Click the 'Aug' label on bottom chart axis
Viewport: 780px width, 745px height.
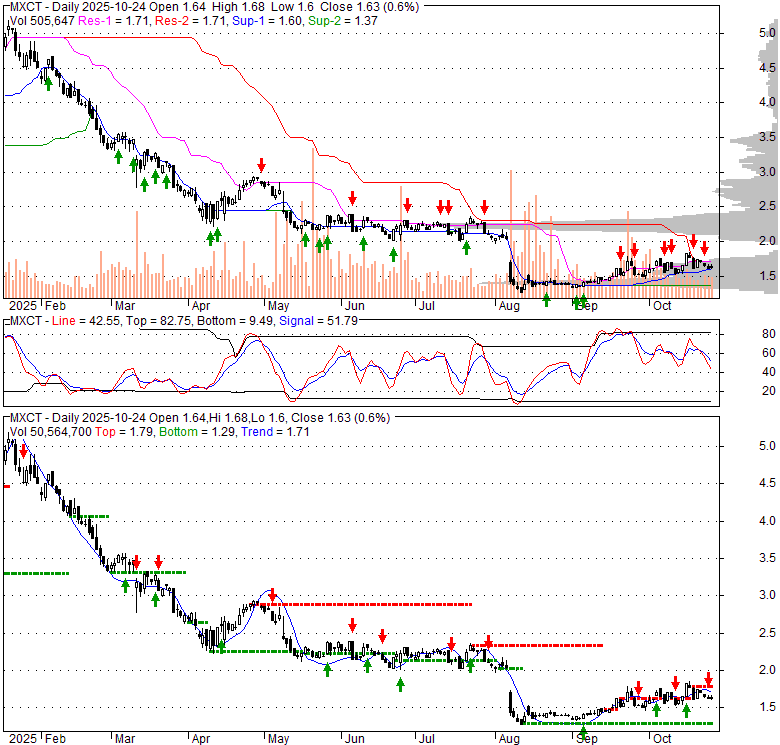[x=509, y=739]
